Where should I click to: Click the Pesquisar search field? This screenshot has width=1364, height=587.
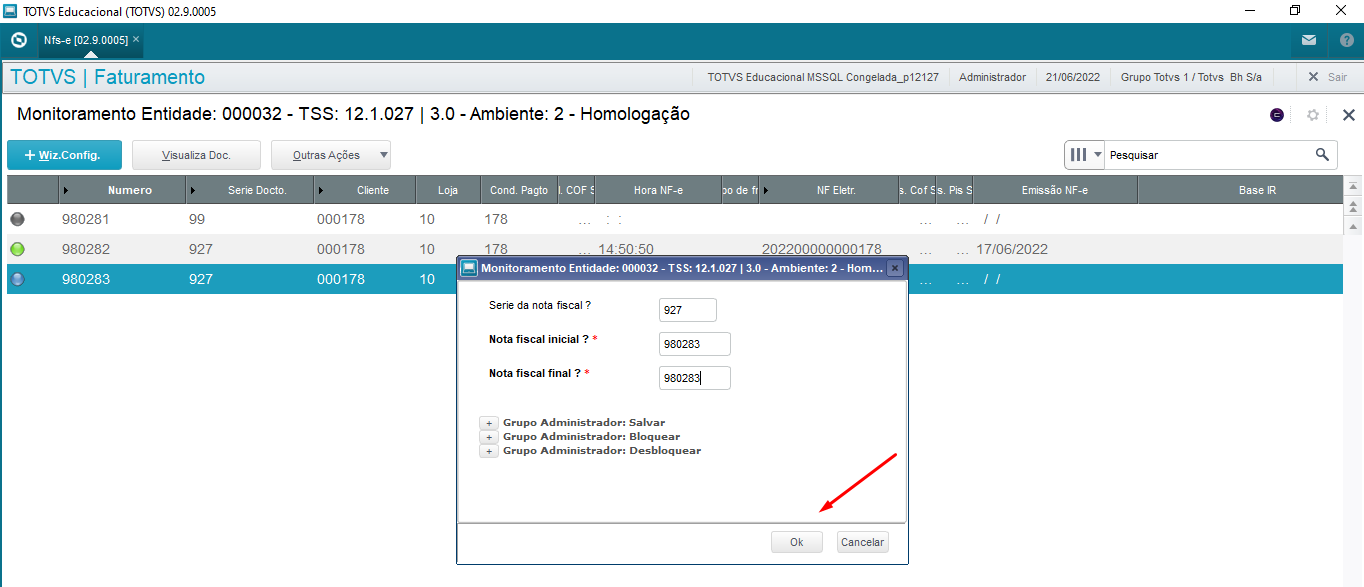pos(1208,155)
